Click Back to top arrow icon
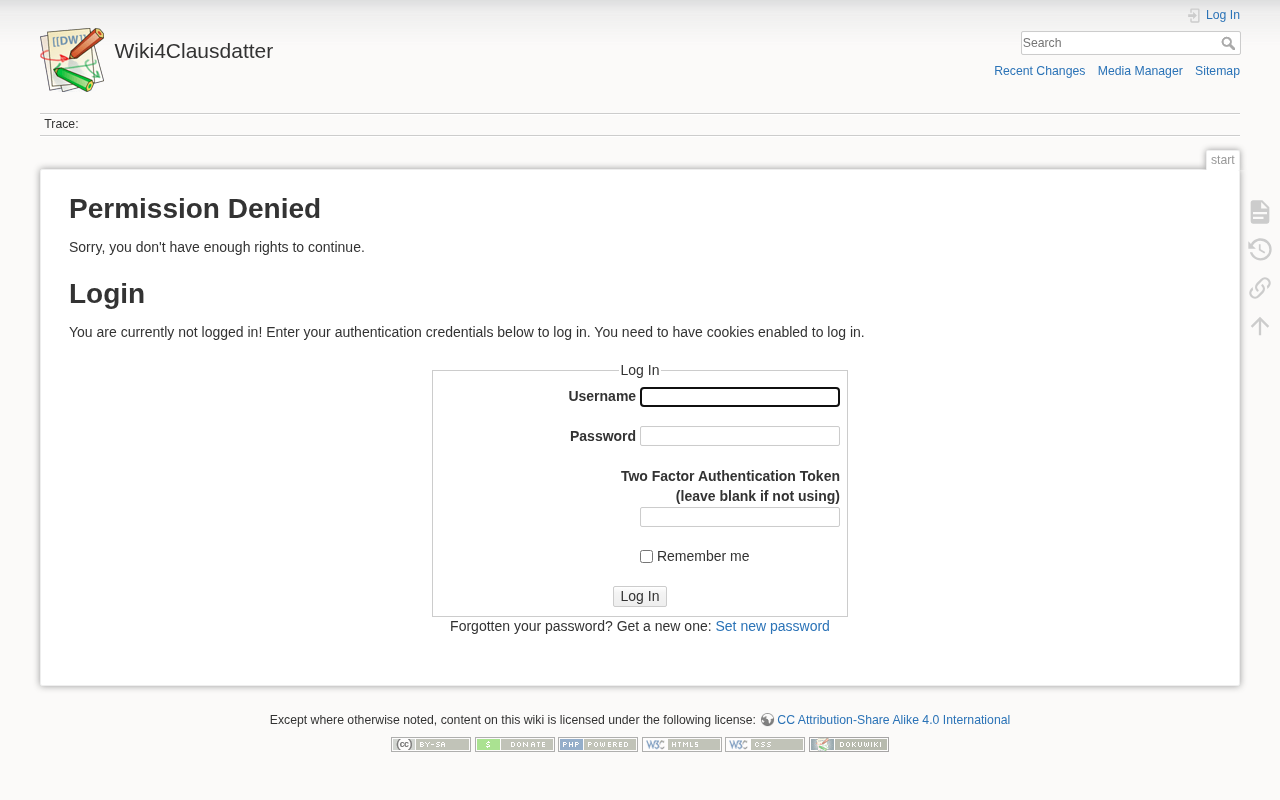The image size is (1280, 800). point(1260,326)
